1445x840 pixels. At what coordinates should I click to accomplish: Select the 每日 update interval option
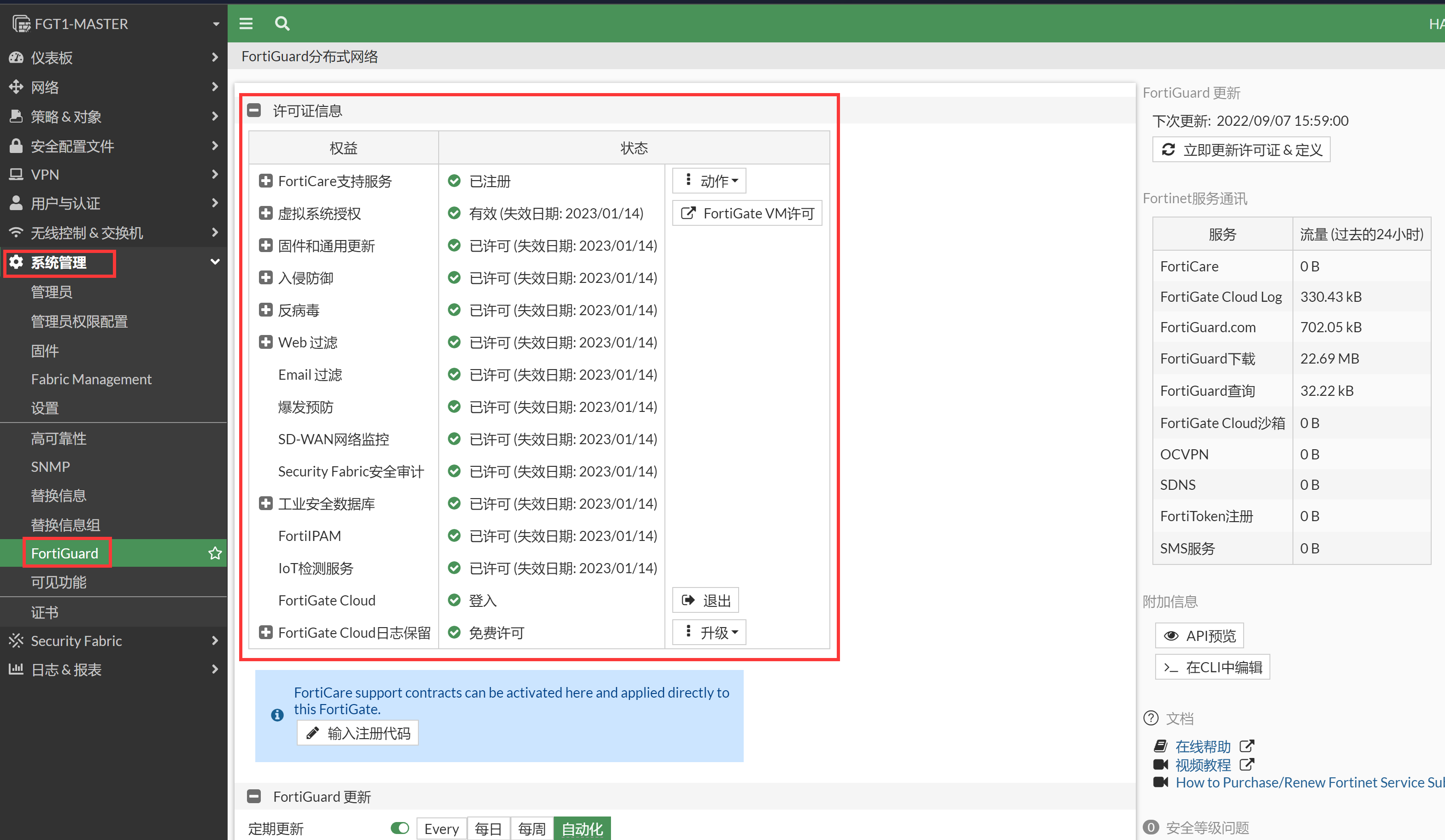click(x=488, y=828)
